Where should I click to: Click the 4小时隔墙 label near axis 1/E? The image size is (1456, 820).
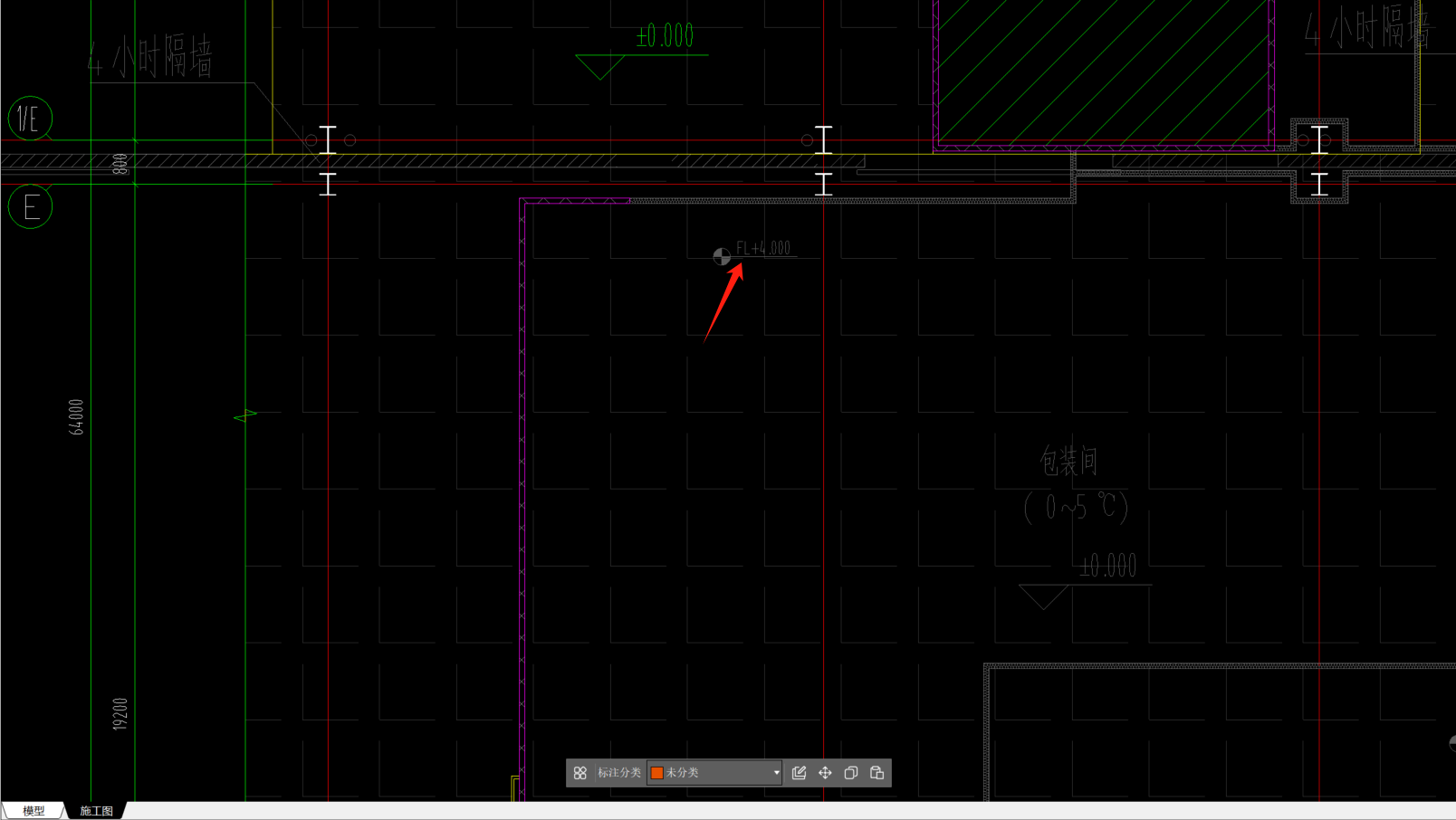150,57
